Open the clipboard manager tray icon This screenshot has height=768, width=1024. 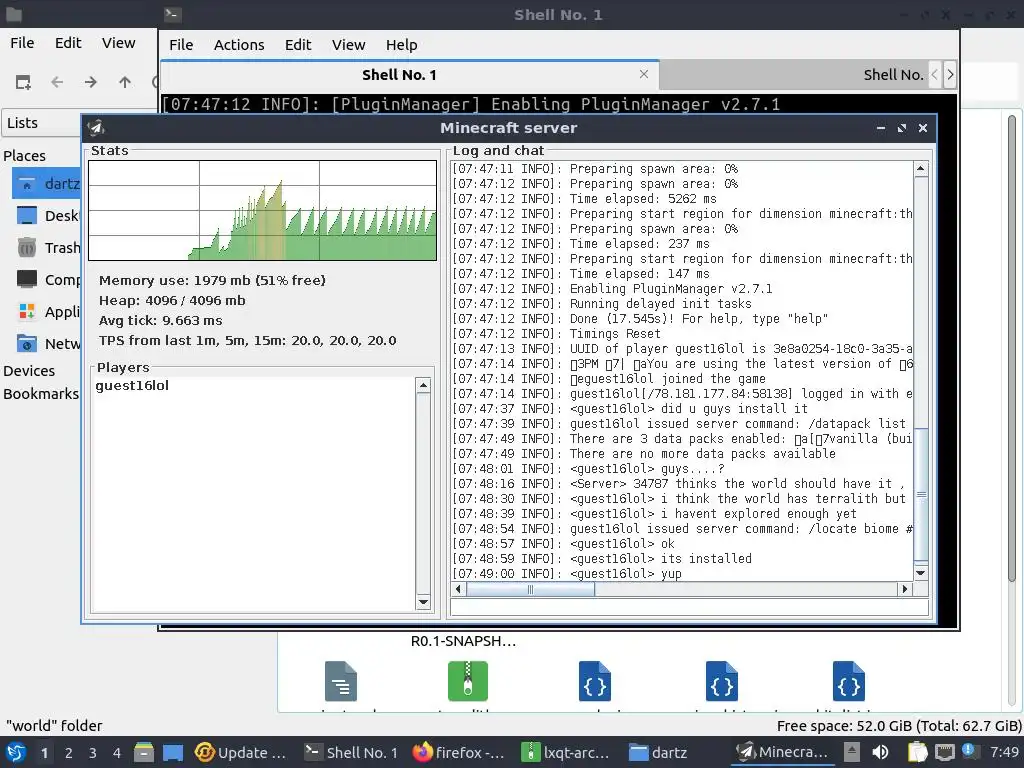[x=918, y=752]
